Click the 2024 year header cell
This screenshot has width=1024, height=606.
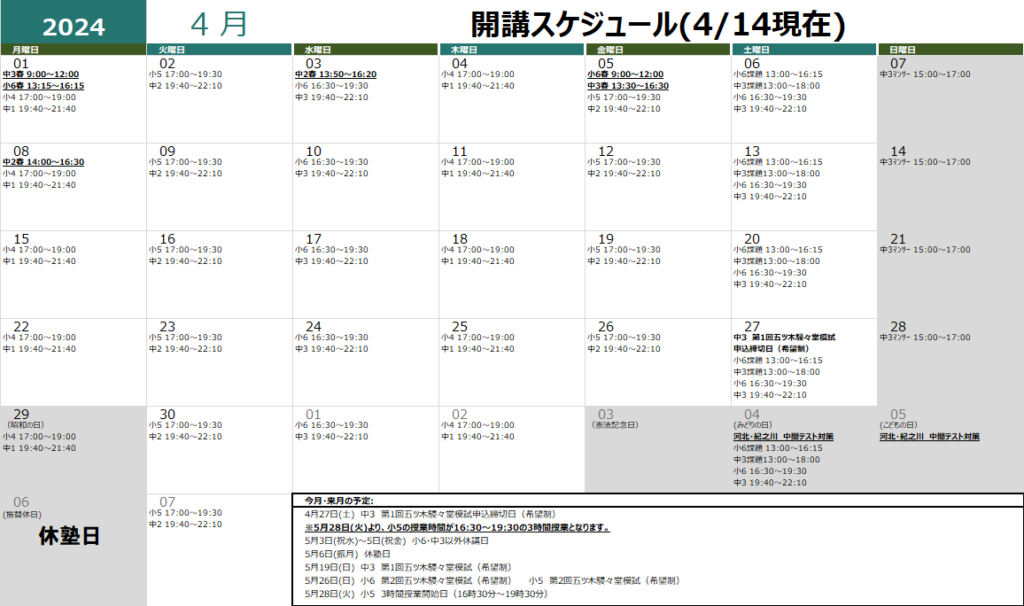pos(74,26)
